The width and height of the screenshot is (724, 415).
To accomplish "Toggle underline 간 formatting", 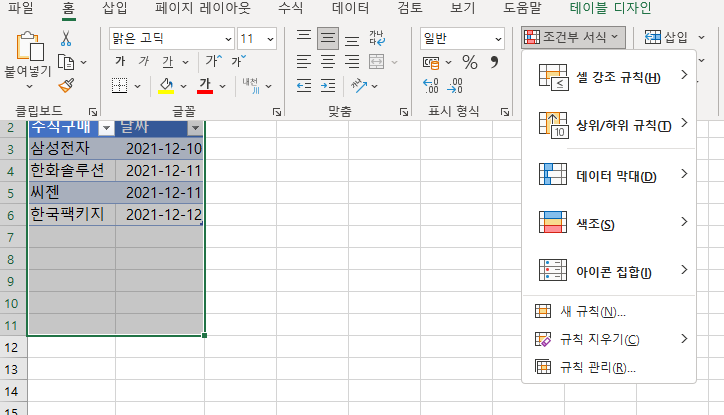I will pyautogui.click(x=168, y=61).
